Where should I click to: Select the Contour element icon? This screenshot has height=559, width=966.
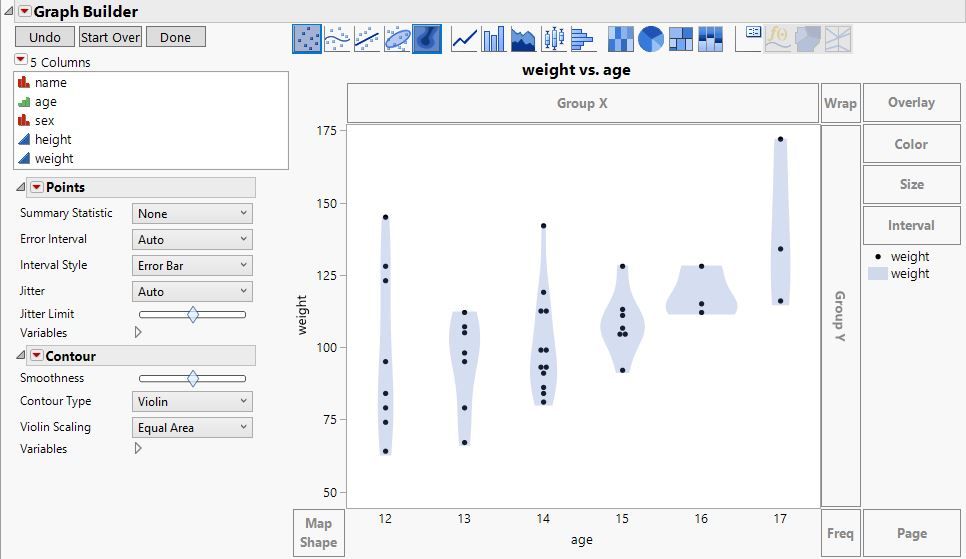click(x=427, y=39)
